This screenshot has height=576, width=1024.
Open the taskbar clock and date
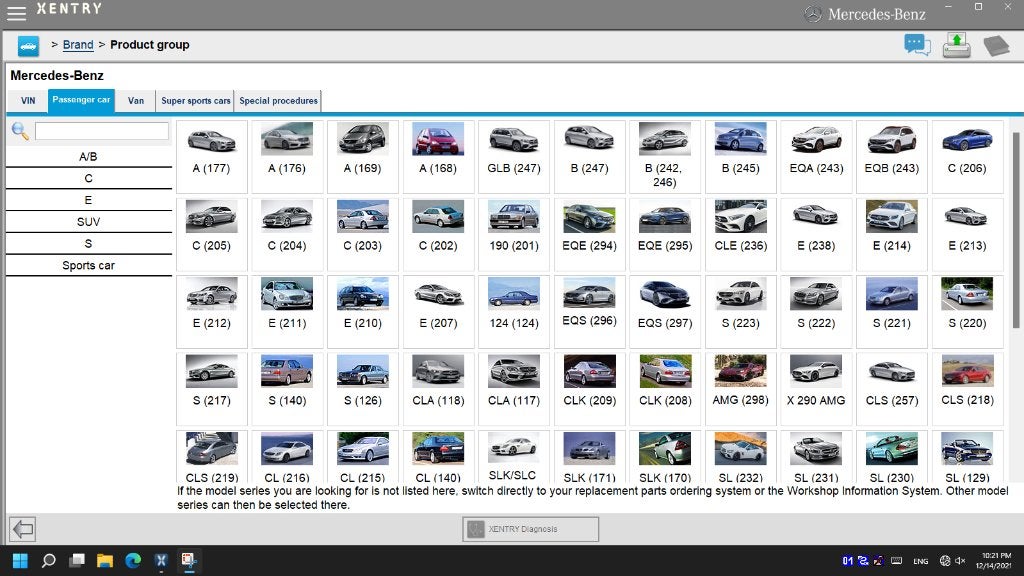tap(993, 560)
